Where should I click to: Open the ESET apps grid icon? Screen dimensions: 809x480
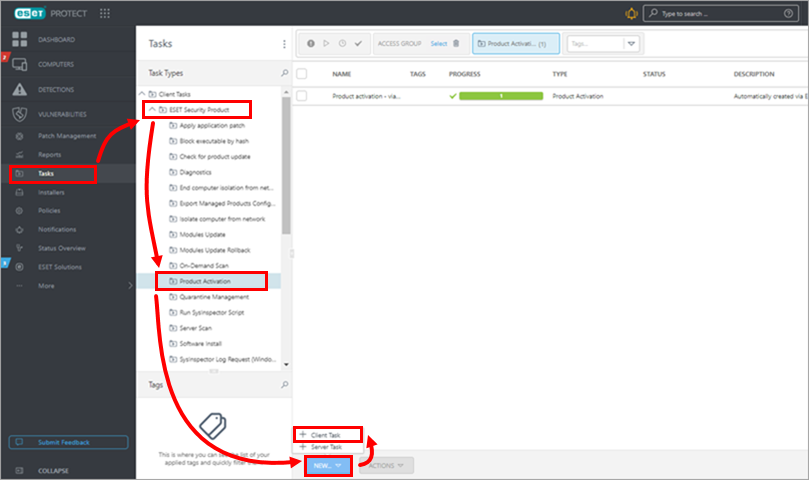(105, 14)
